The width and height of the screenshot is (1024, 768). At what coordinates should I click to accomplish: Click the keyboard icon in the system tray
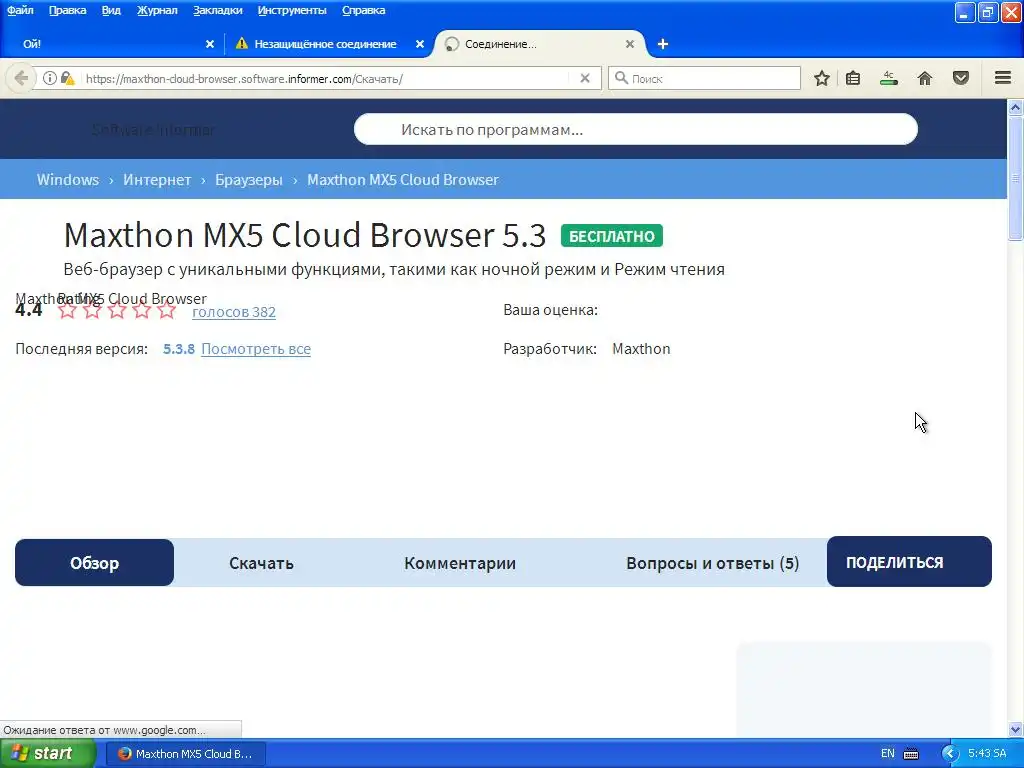pos(911,754)
